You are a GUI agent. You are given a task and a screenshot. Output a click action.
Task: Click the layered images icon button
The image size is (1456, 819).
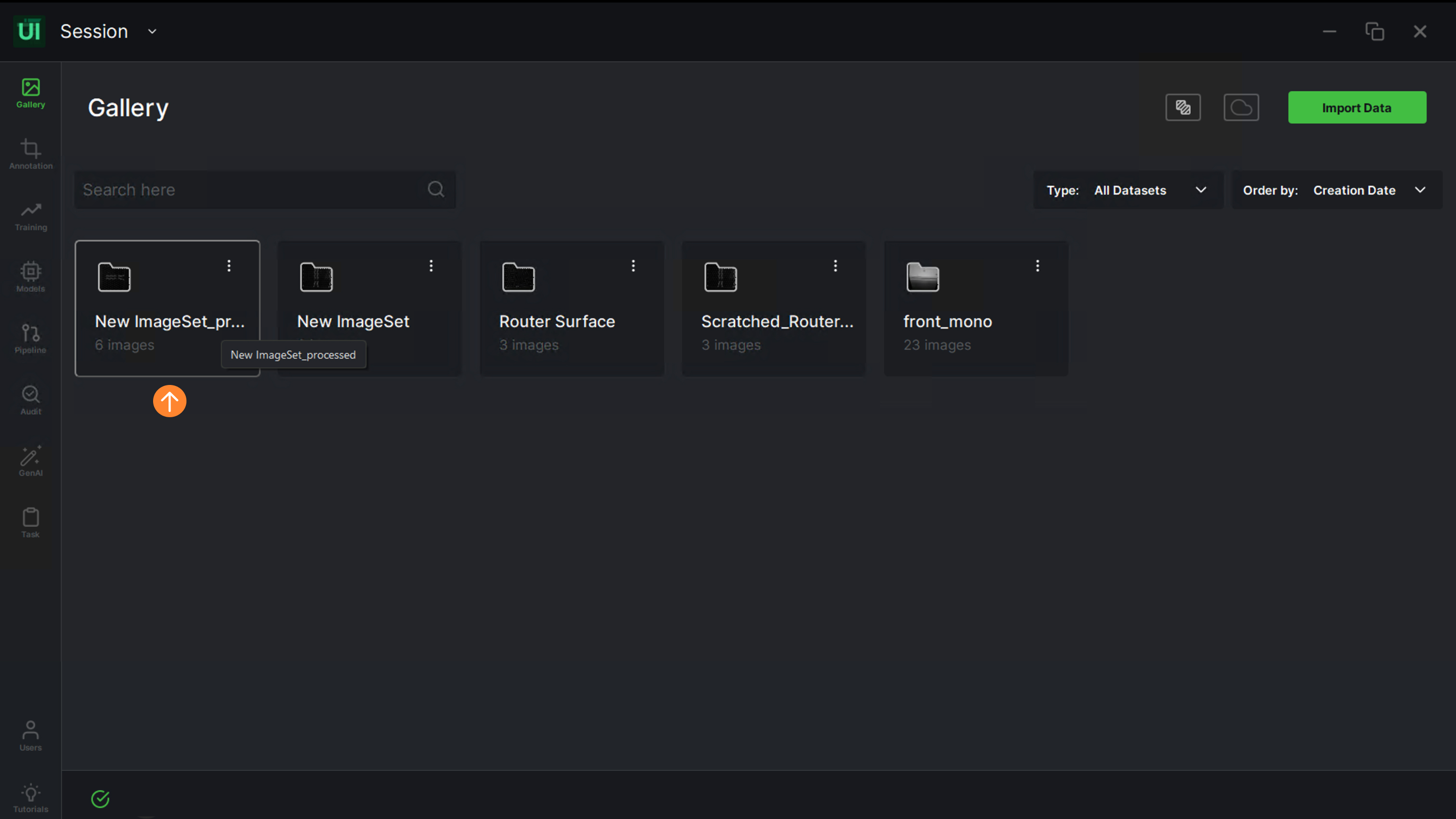coord(1183,107)
